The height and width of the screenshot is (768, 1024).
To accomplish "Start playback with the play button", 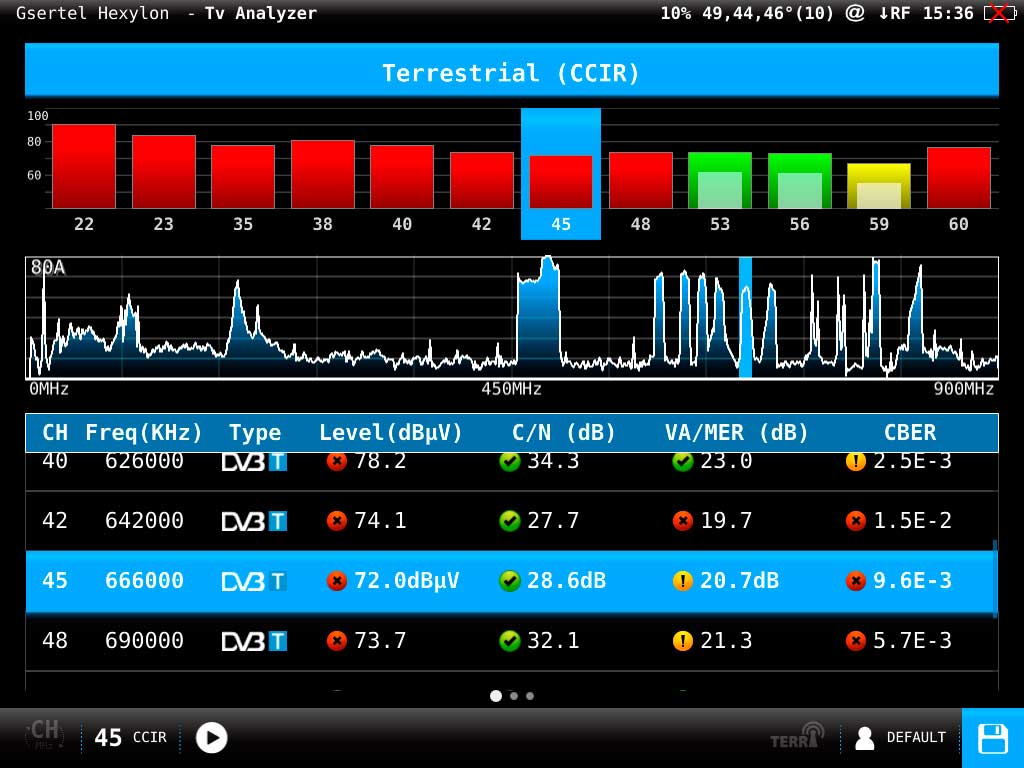I will click(212, 738).
